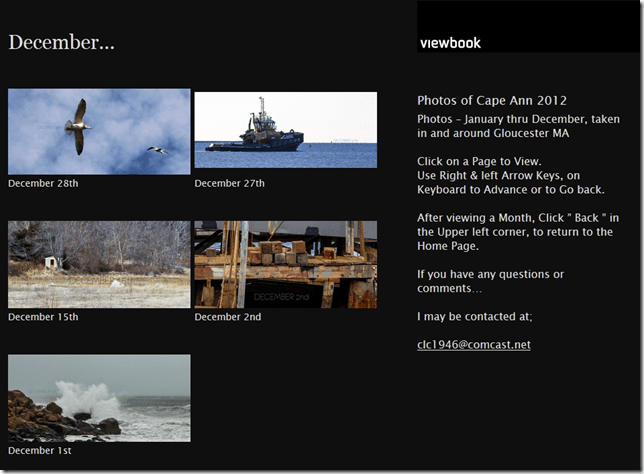
Task: Click the "December..." page title
Action: [61, 43]
